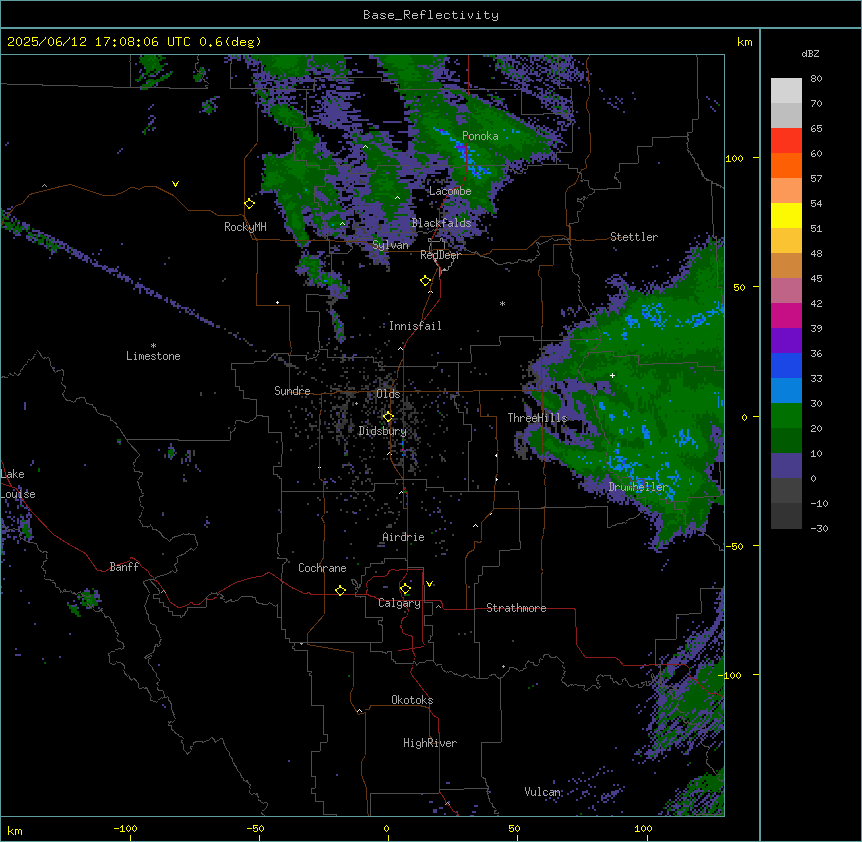The width and height of the screenshot is (862, 842).
Task: Select the Lacombe city label
Action: (x=450, y=191)
